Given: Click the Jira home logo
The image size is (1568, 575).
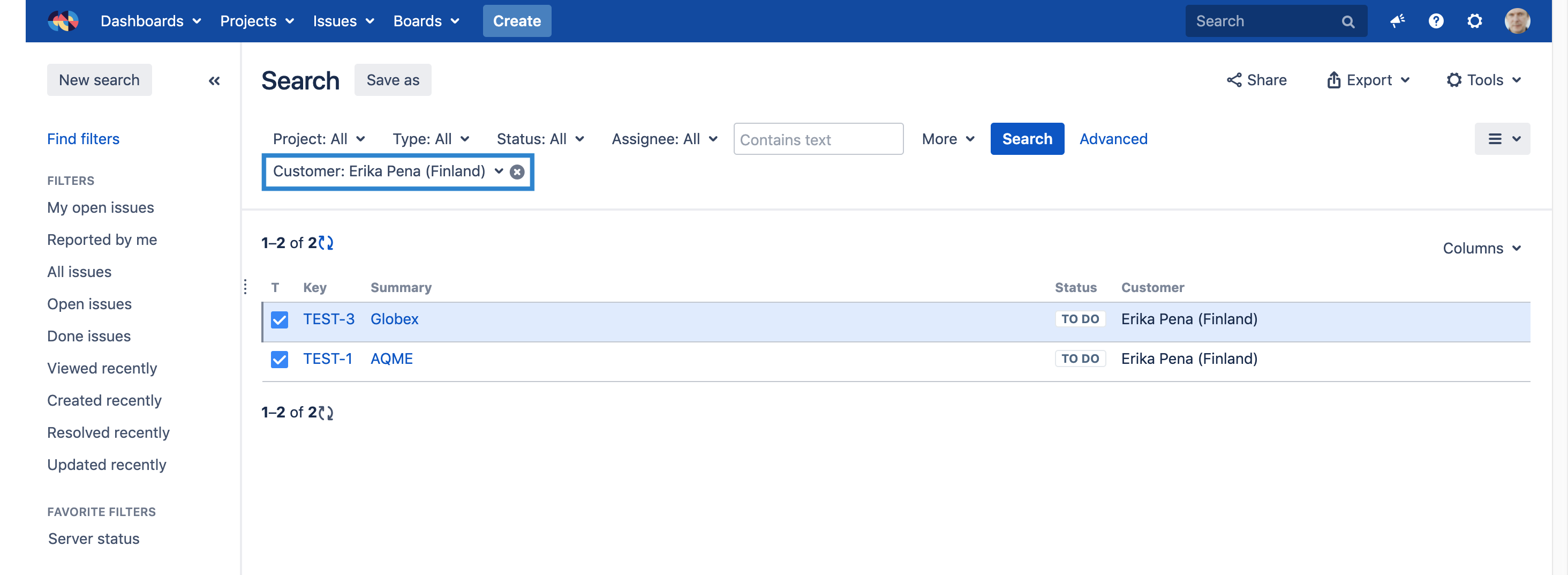Looking at the screenshot, I should [x=63, y=21].
